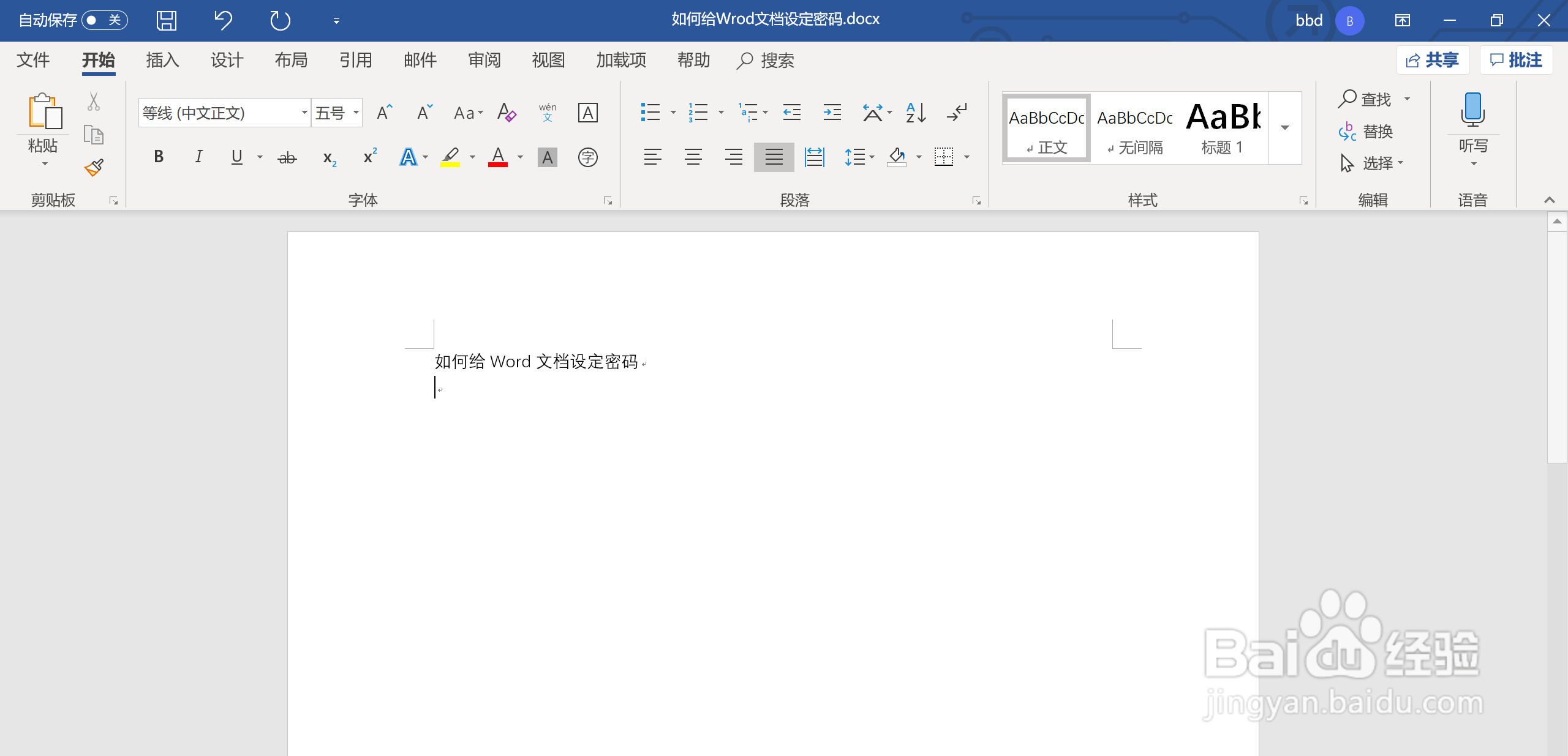Viewport: 1568px width, 756px height.
Task: Open the phonetic guide (wén) tool
Action: click(x=548, y=113)
